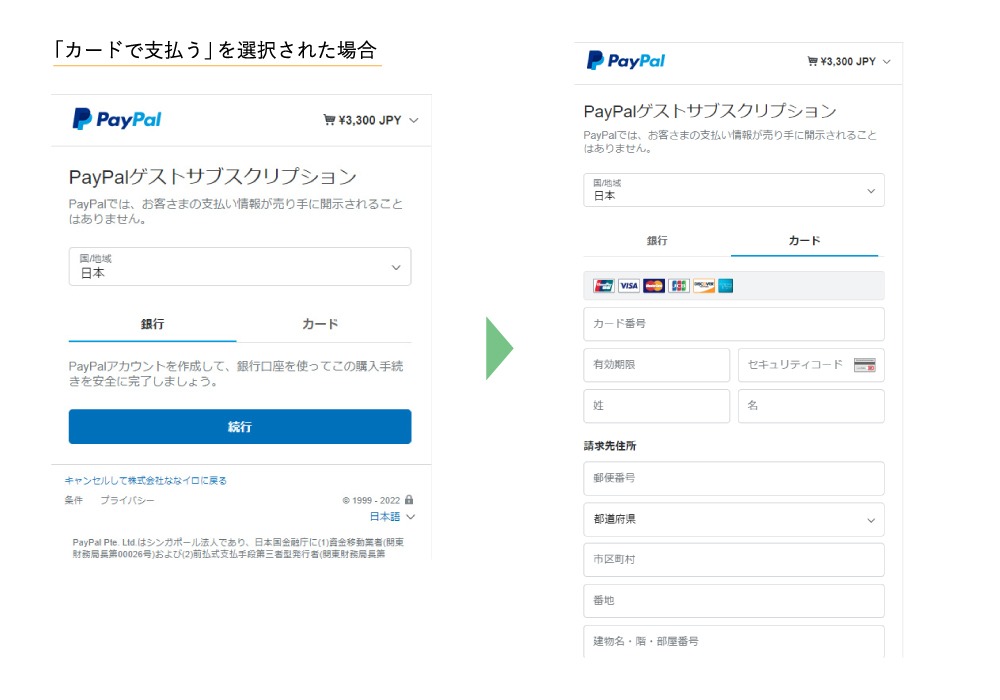Click cart icon in left panel header
Image resolution: width=1000 pixels, height=700 pixels.
[329, 120]
